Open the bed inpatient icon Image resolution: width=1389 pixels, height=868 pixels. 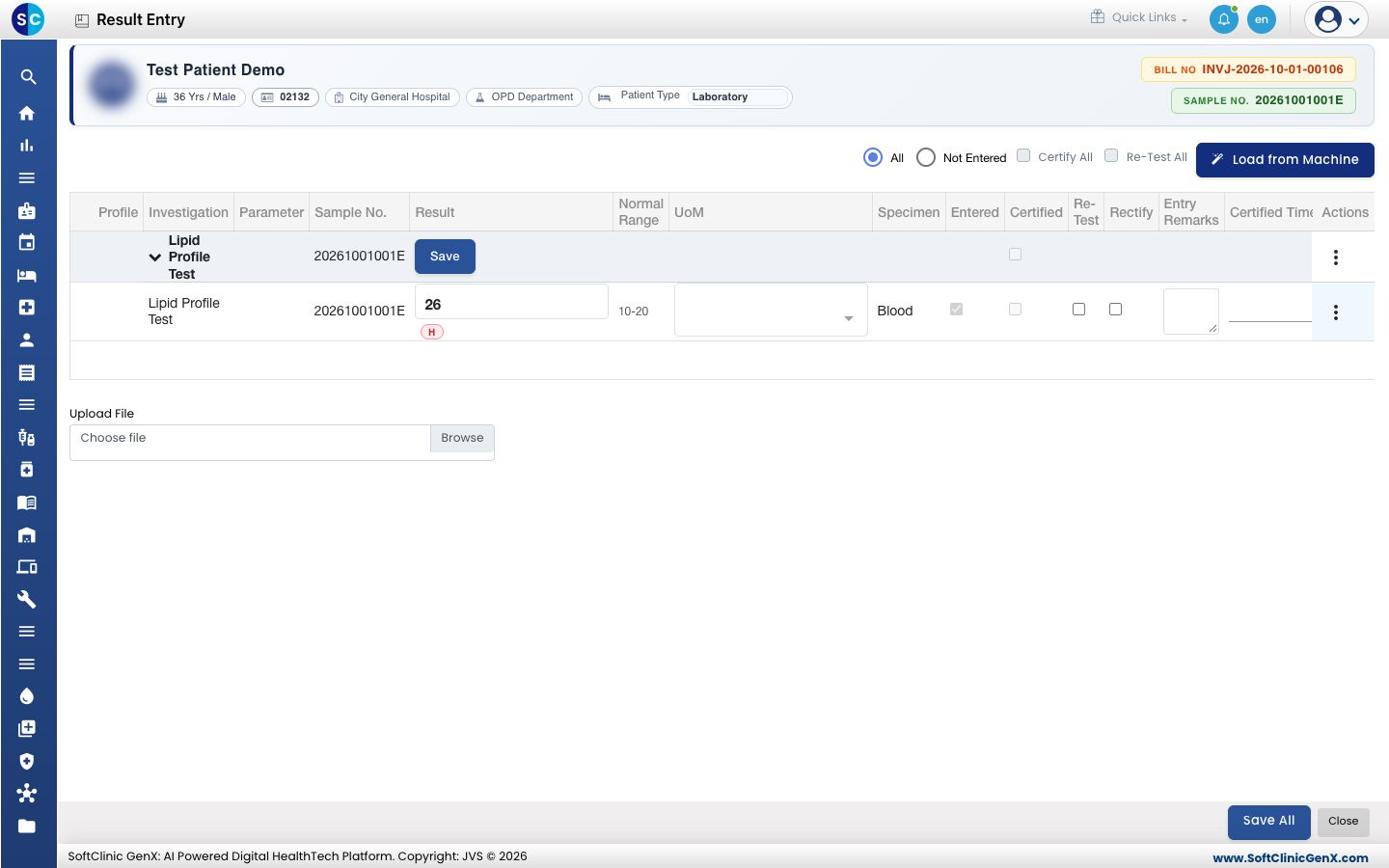[27, 275]
